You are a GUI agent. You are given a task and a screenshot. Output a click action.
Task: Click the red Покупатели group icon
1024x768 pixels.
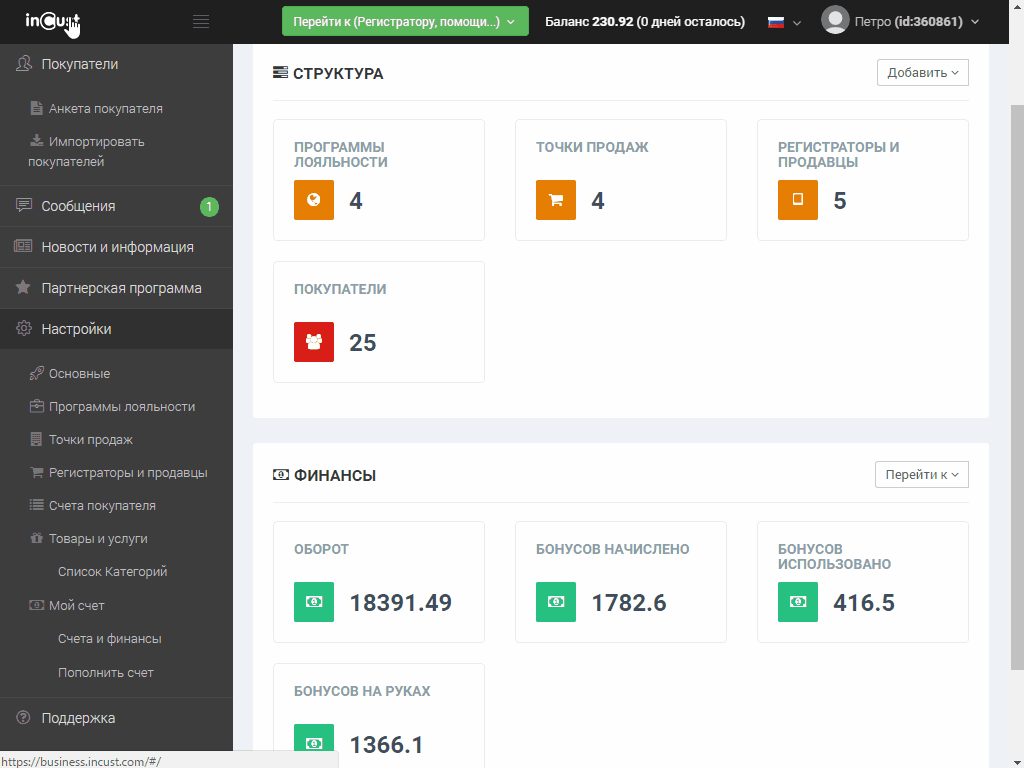[313, 342]
